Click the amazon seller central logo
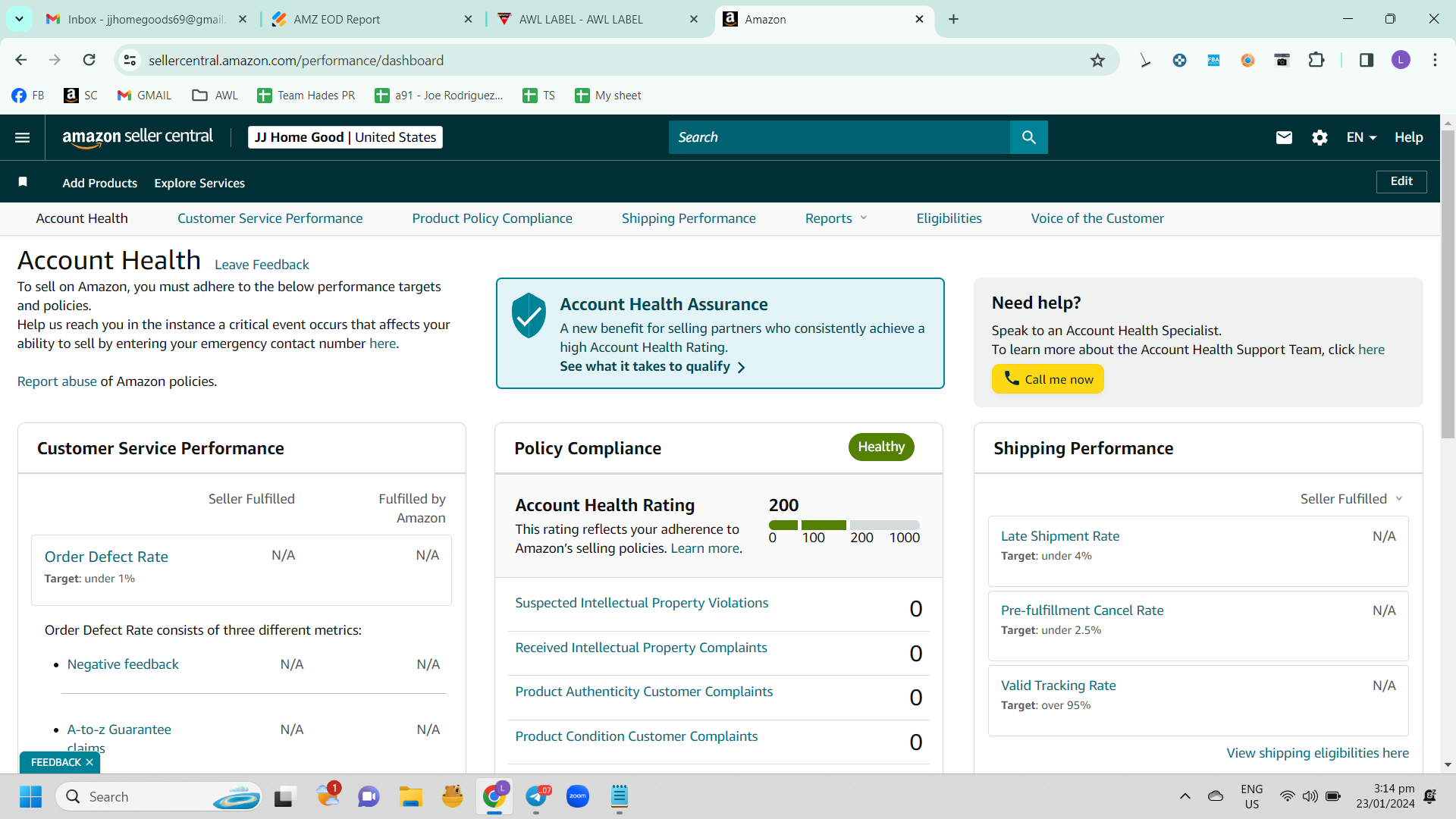Image resolution: width=1456 pixels, height=819 pixels. tap(137, 137)
